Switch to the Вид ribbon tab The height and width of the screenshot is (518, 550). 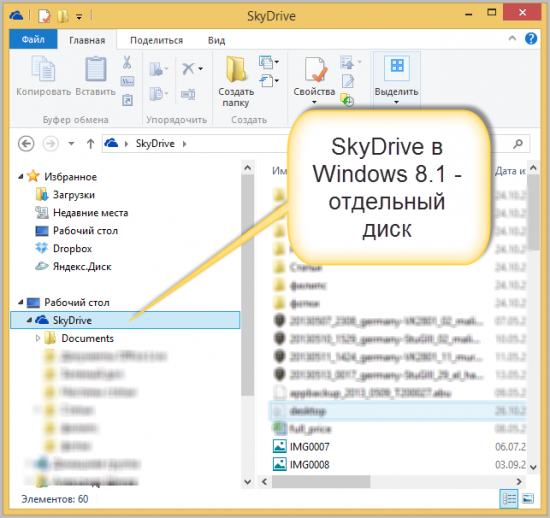pyautogui.click(x=216, y=40)
